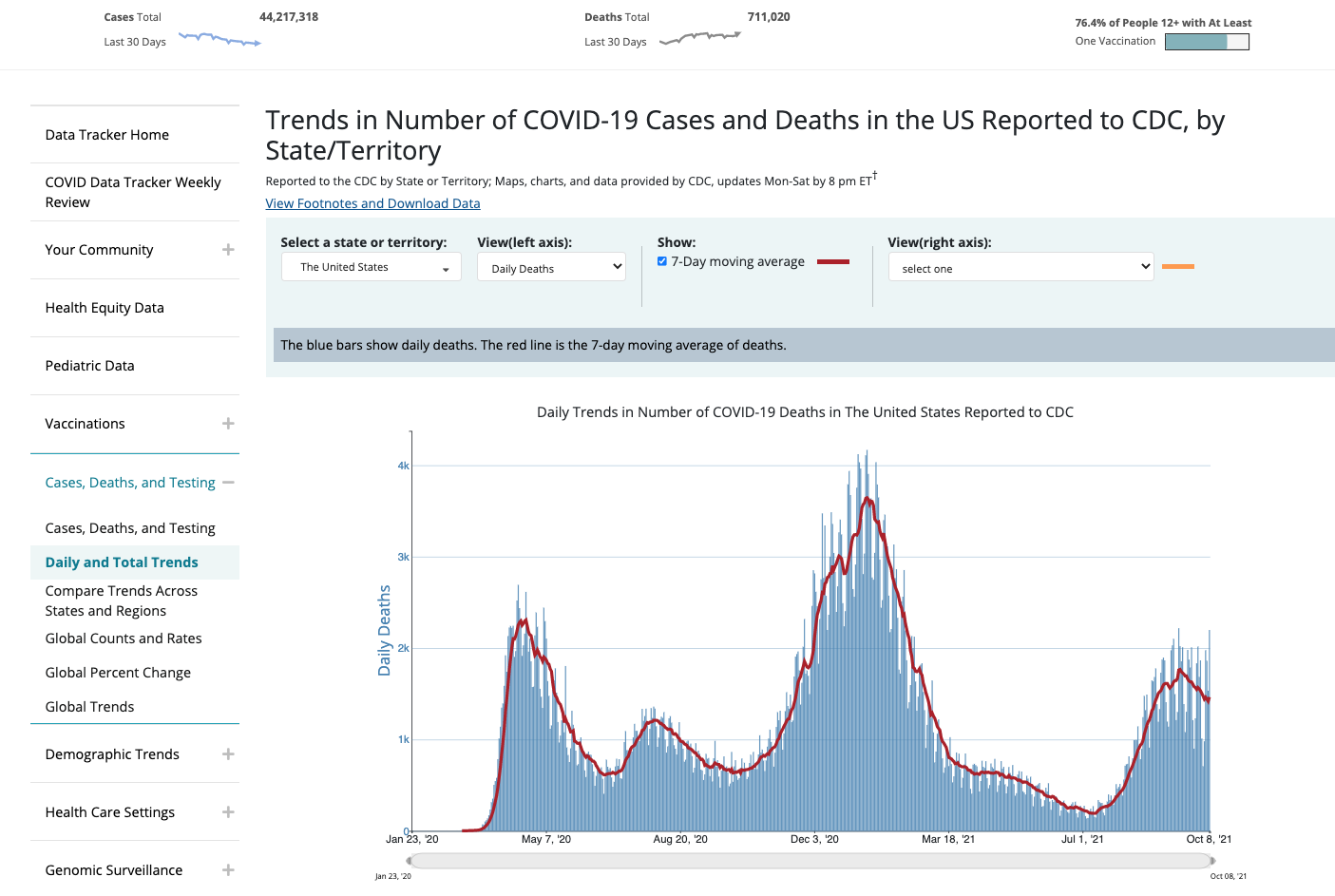Open Data Tracker Home
This screenshot has height=896, width=1335.
pos(106,134)
